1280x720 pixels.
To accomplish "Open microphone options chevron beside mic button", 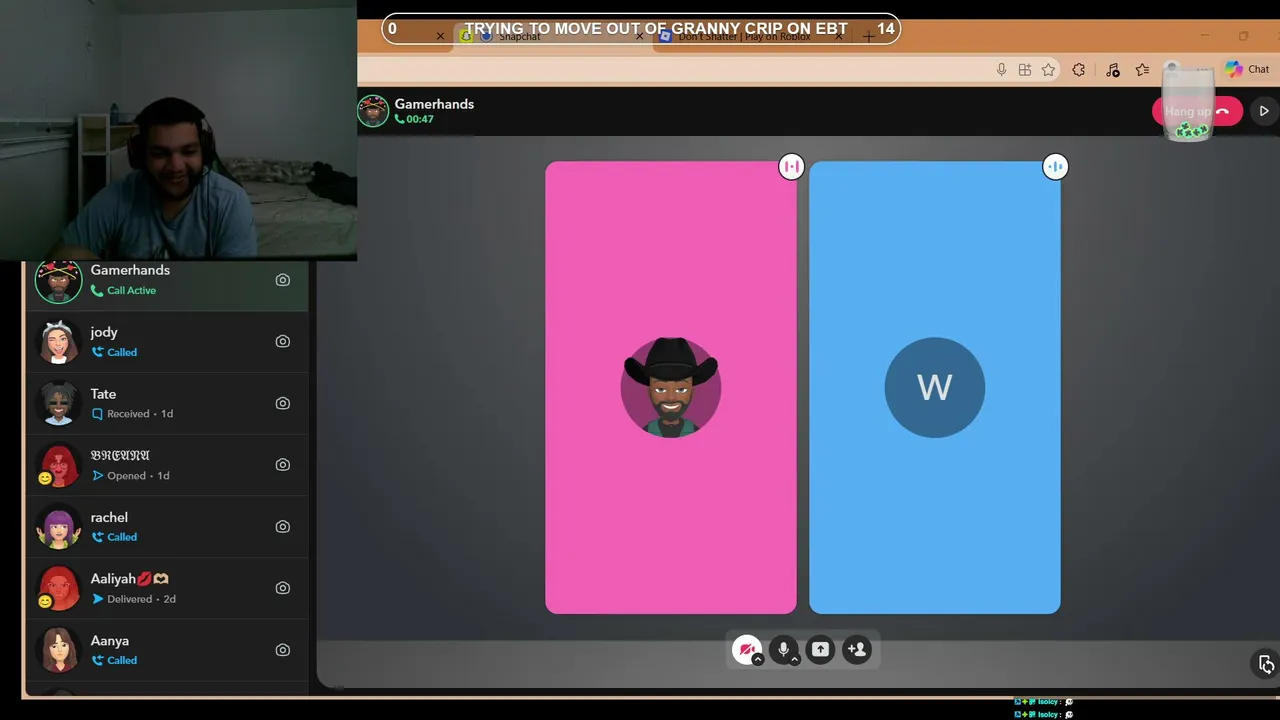I will pos(795,659).
